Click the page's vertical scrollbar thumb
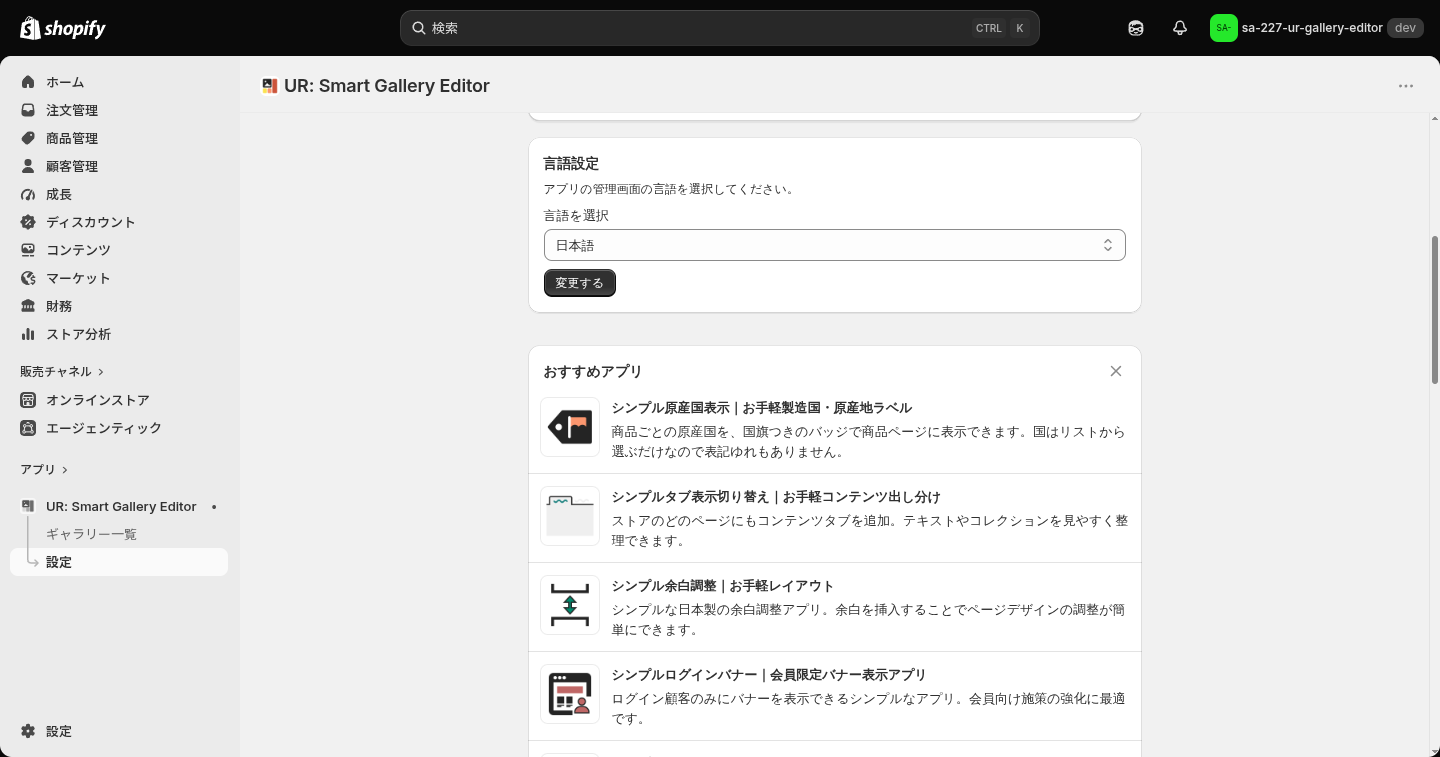Viewport: 1440px width, 757px height. [x=1435, y=310]
